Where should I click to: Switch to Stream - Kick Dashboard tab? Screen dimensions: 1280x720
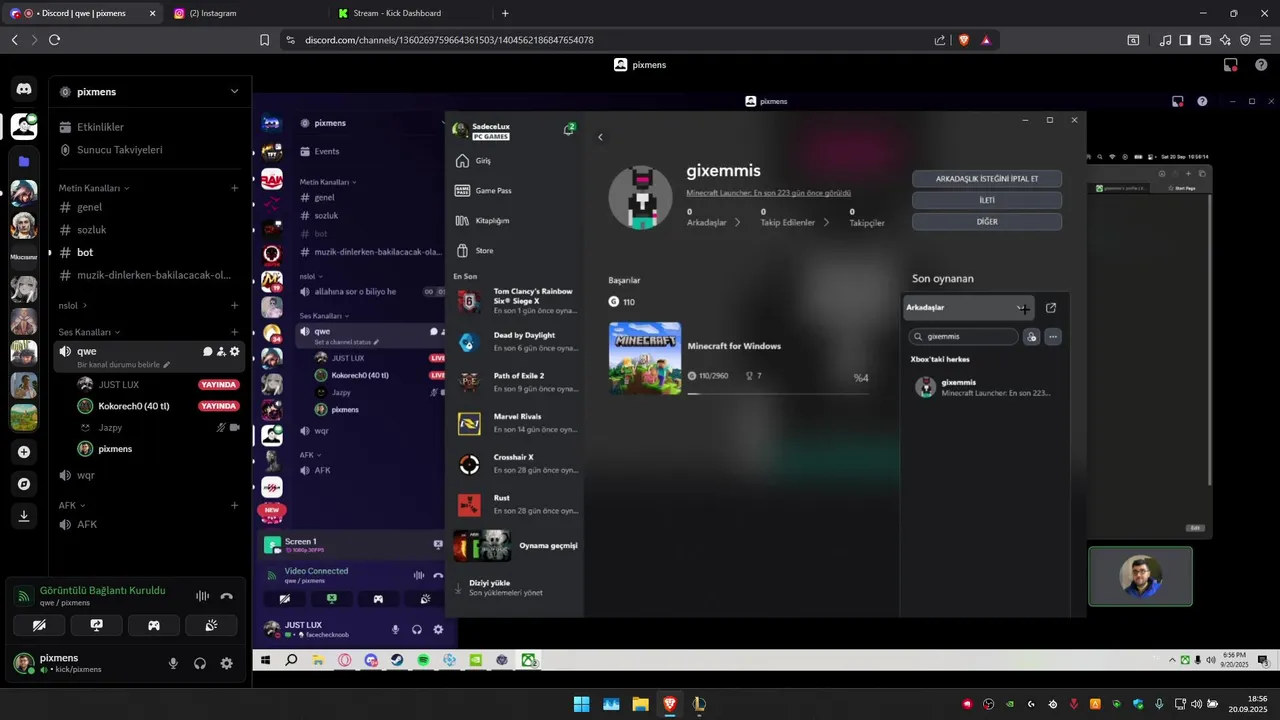[410, 13]
